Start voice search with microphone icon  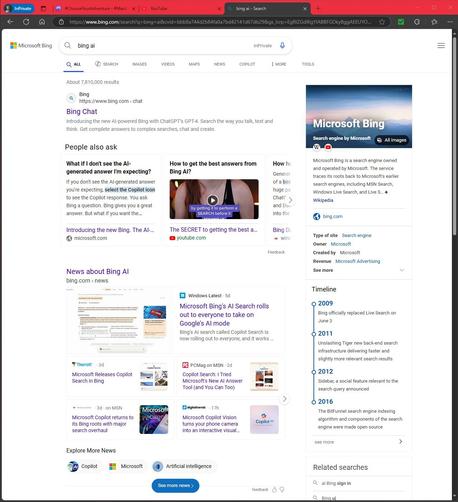(x=282, y=45)
